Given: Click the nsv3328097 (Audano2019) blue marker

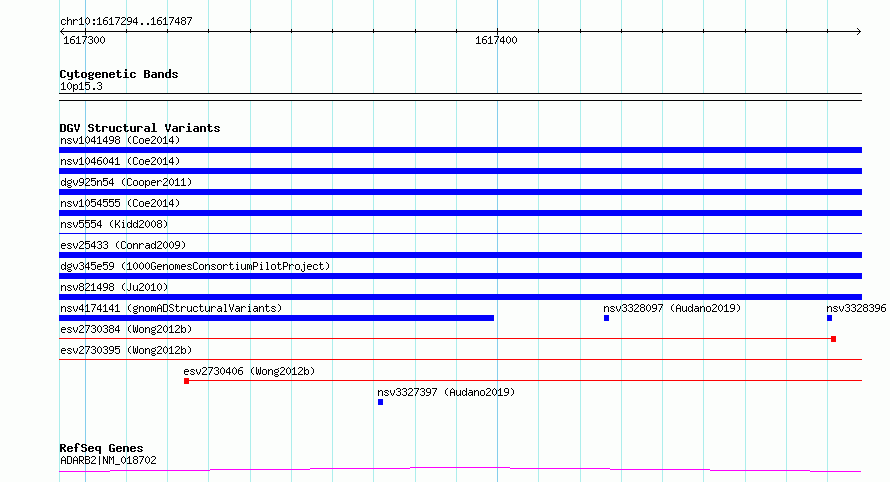Looking at the screenshot, I should point(606,318).
